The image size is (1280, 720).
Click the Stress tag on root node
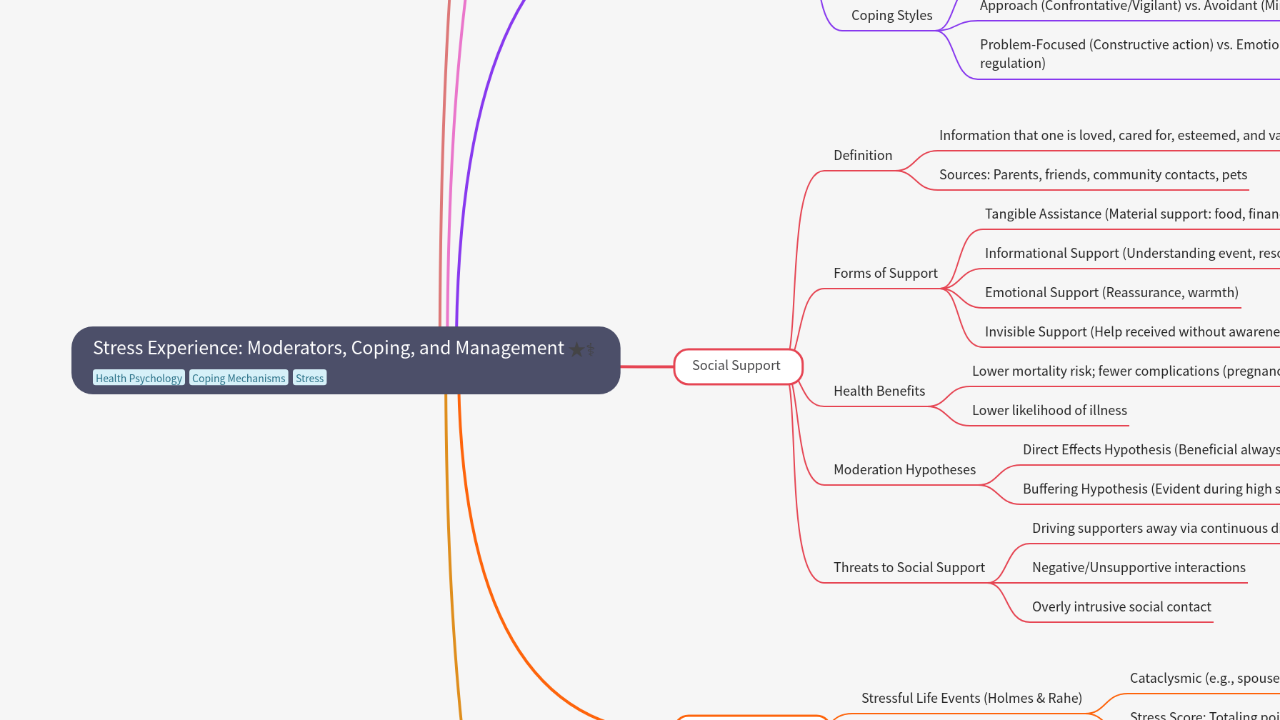pyautogui.click(x=310, y=378)
